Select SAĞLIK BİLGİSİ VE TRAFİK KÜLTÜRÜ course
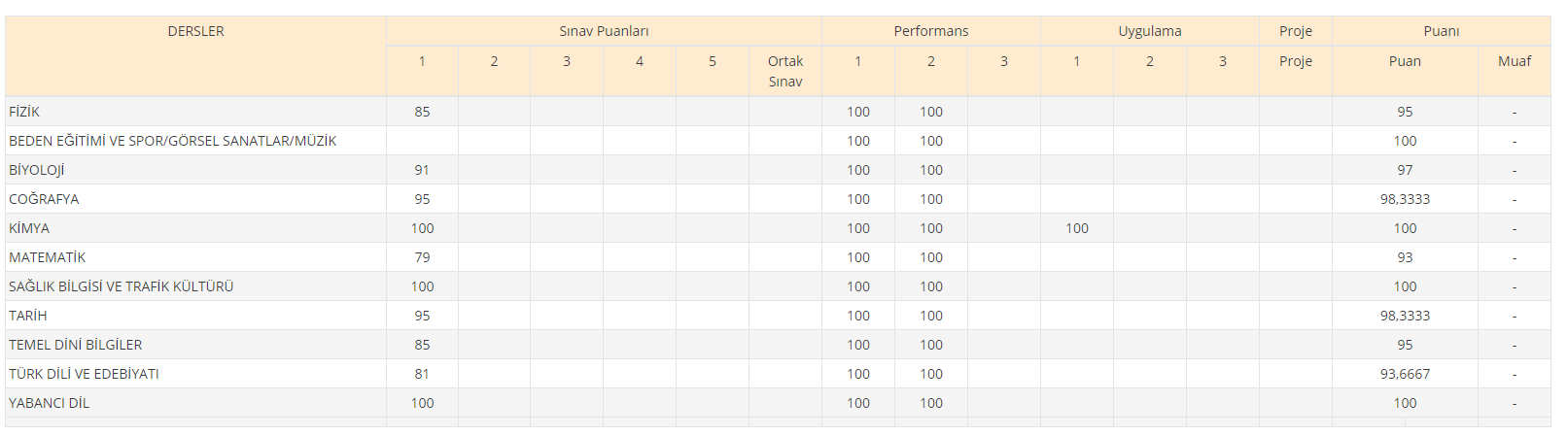The width and height of the screenshot is (1568, 436). pos(122,286)
